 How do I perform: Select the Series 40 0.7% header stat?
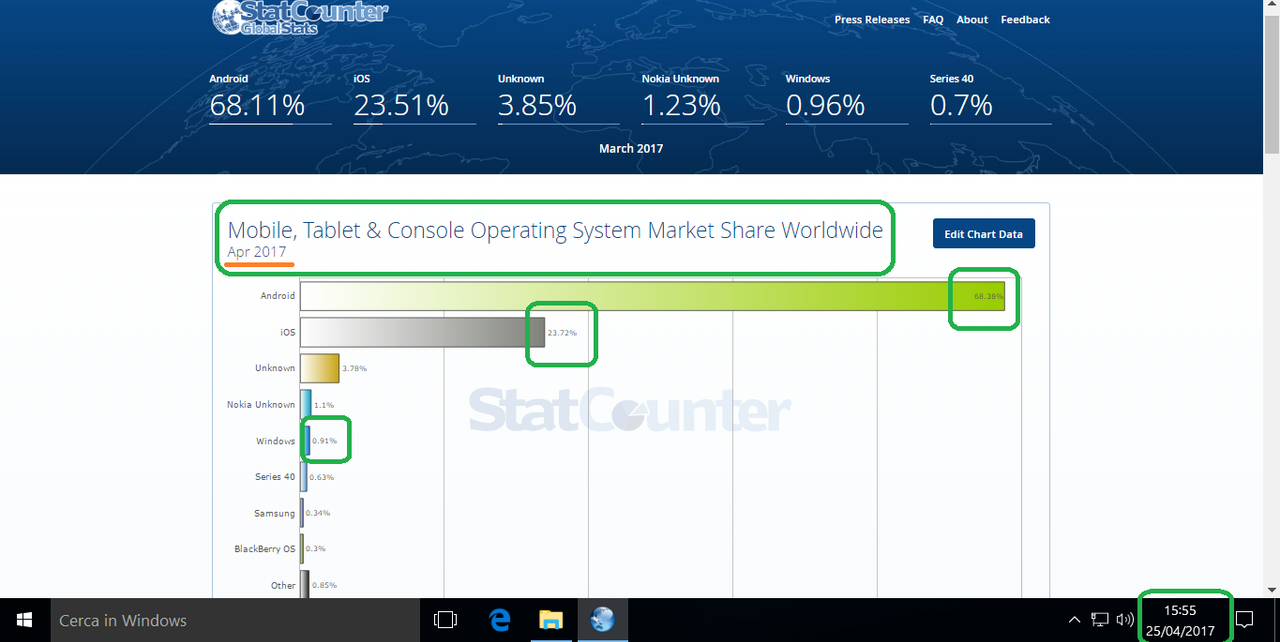(990, 97)
